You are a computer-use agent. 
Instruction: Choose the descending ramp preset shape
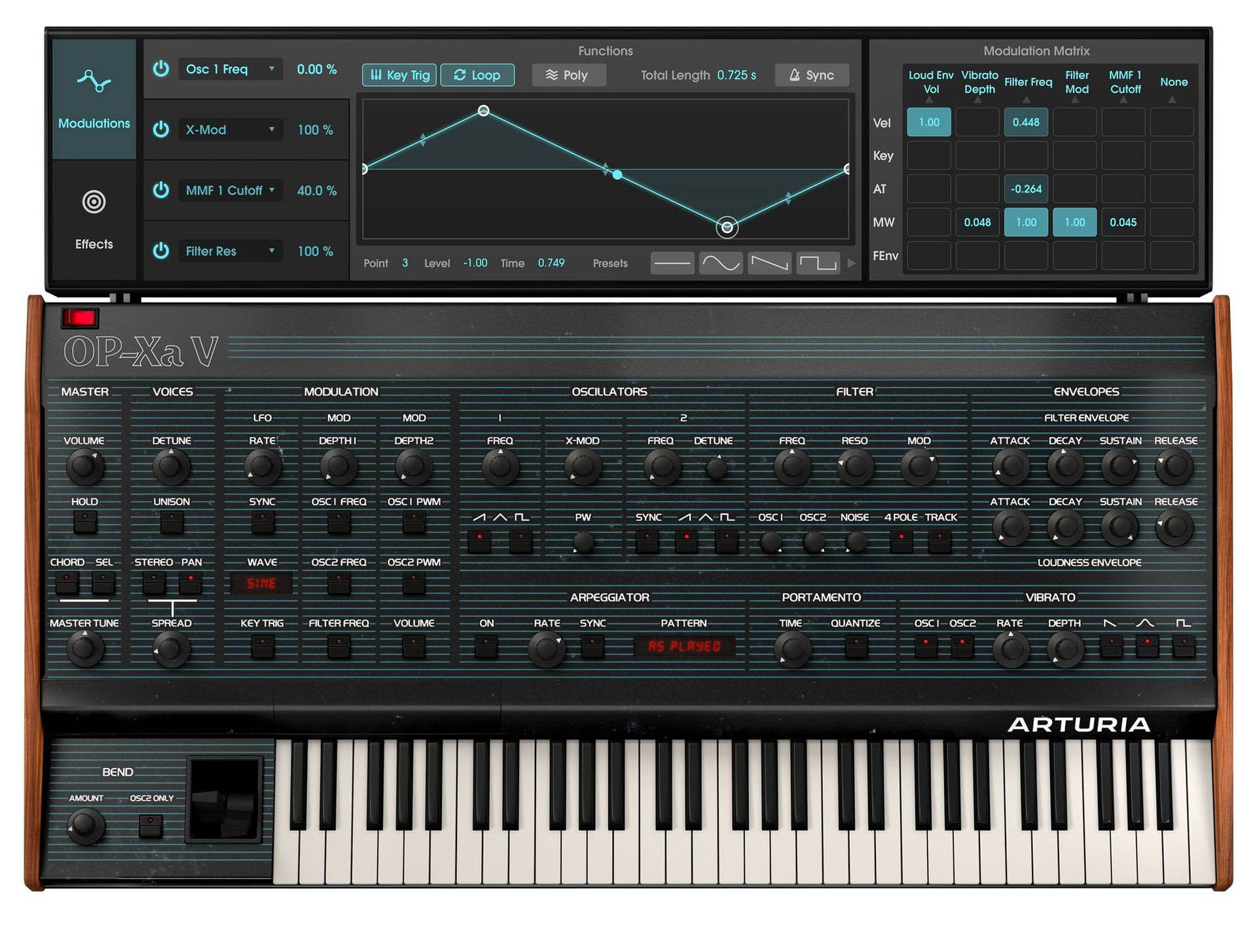point(769,263)
